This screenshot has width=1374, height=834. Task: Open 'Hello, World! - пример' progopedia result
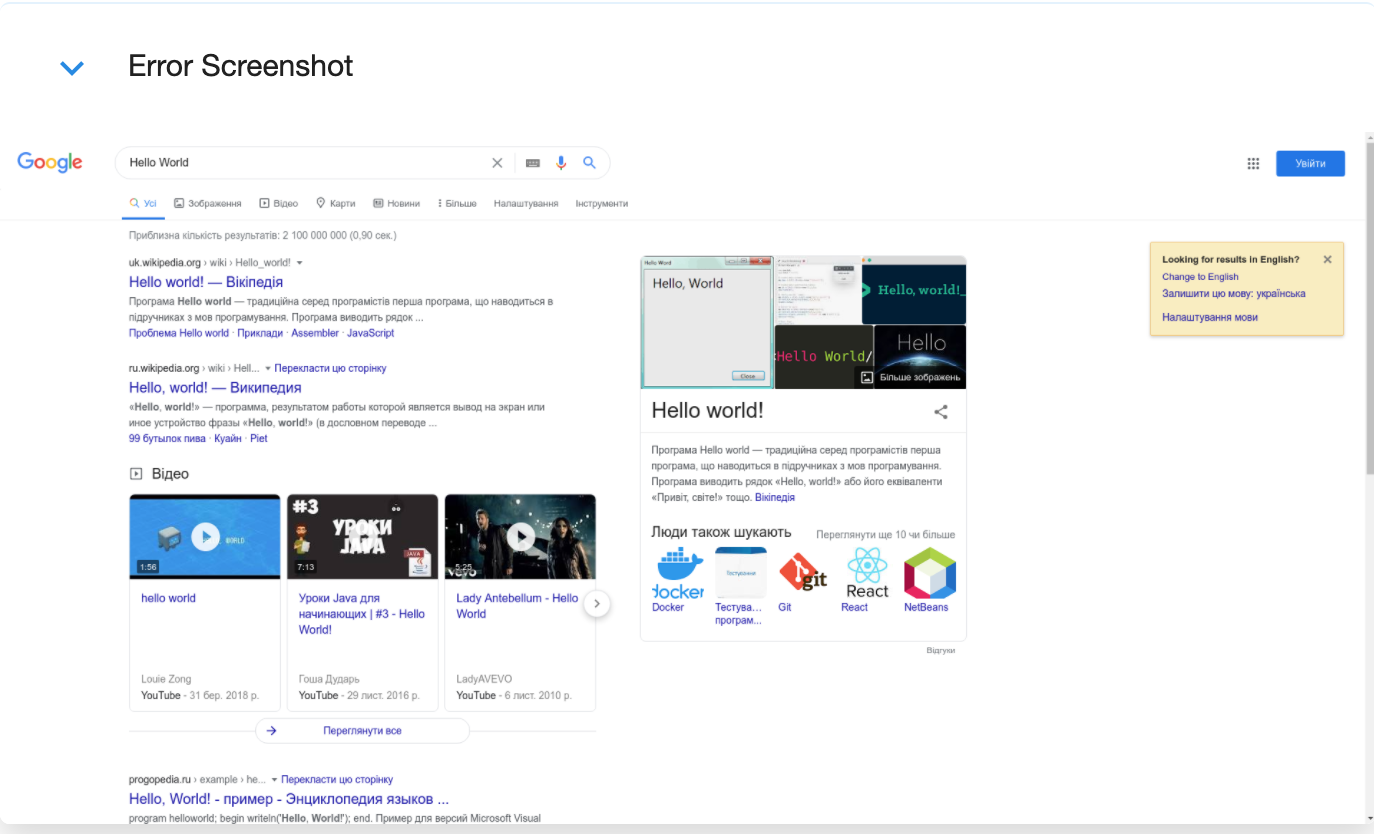[x=289, y=799]
